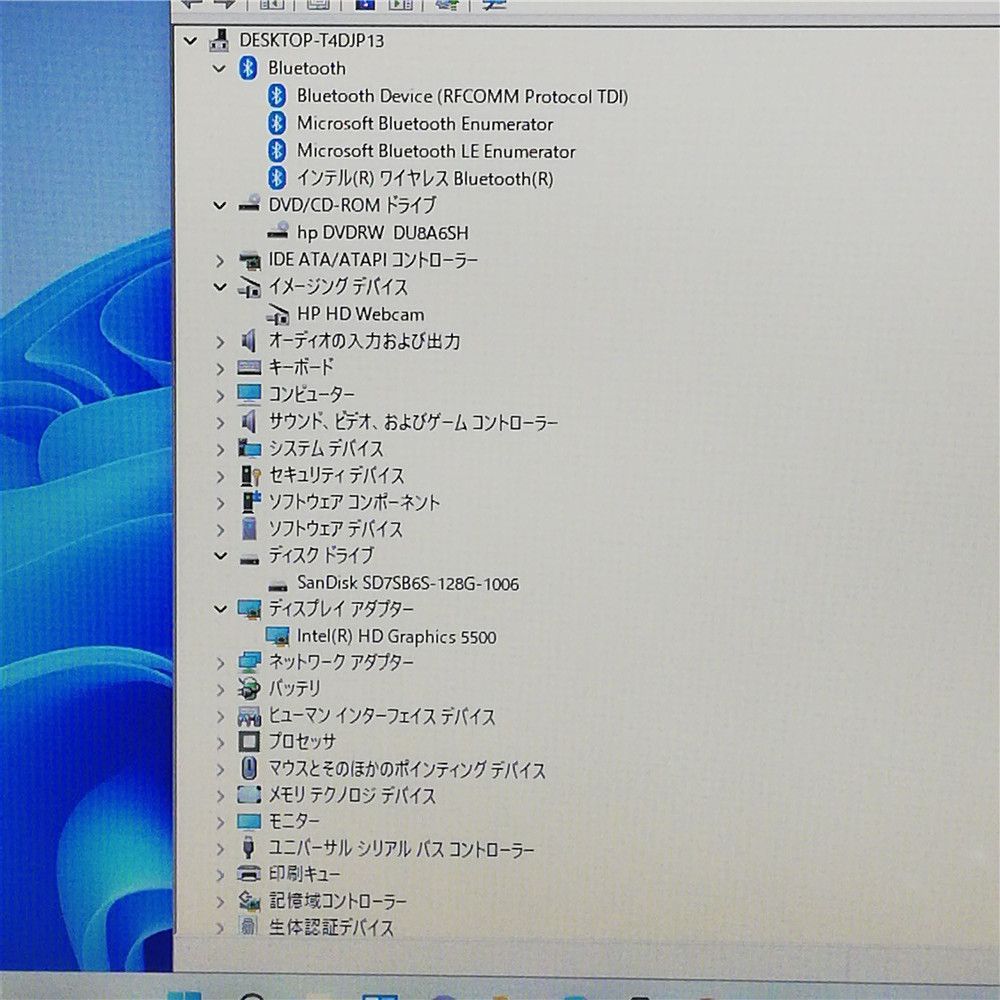Click the バッテリ battery icon

point(249,688)
